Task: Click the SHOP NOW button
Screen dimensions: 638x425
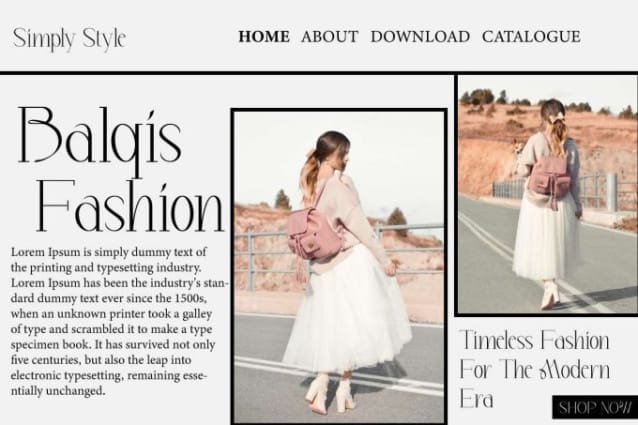Action: tap(595, 407)
